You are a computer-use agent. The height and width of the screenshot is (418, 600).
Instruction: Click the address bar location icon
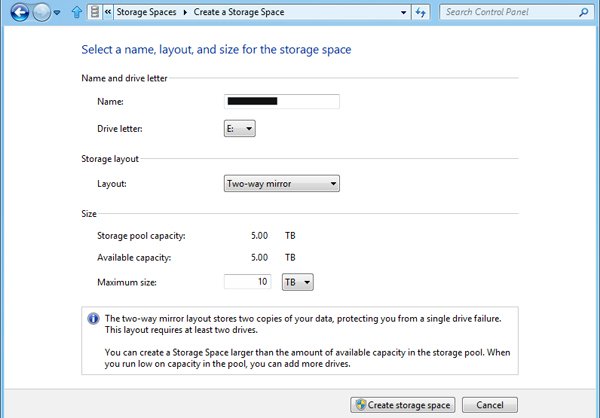tap(95, 13)
